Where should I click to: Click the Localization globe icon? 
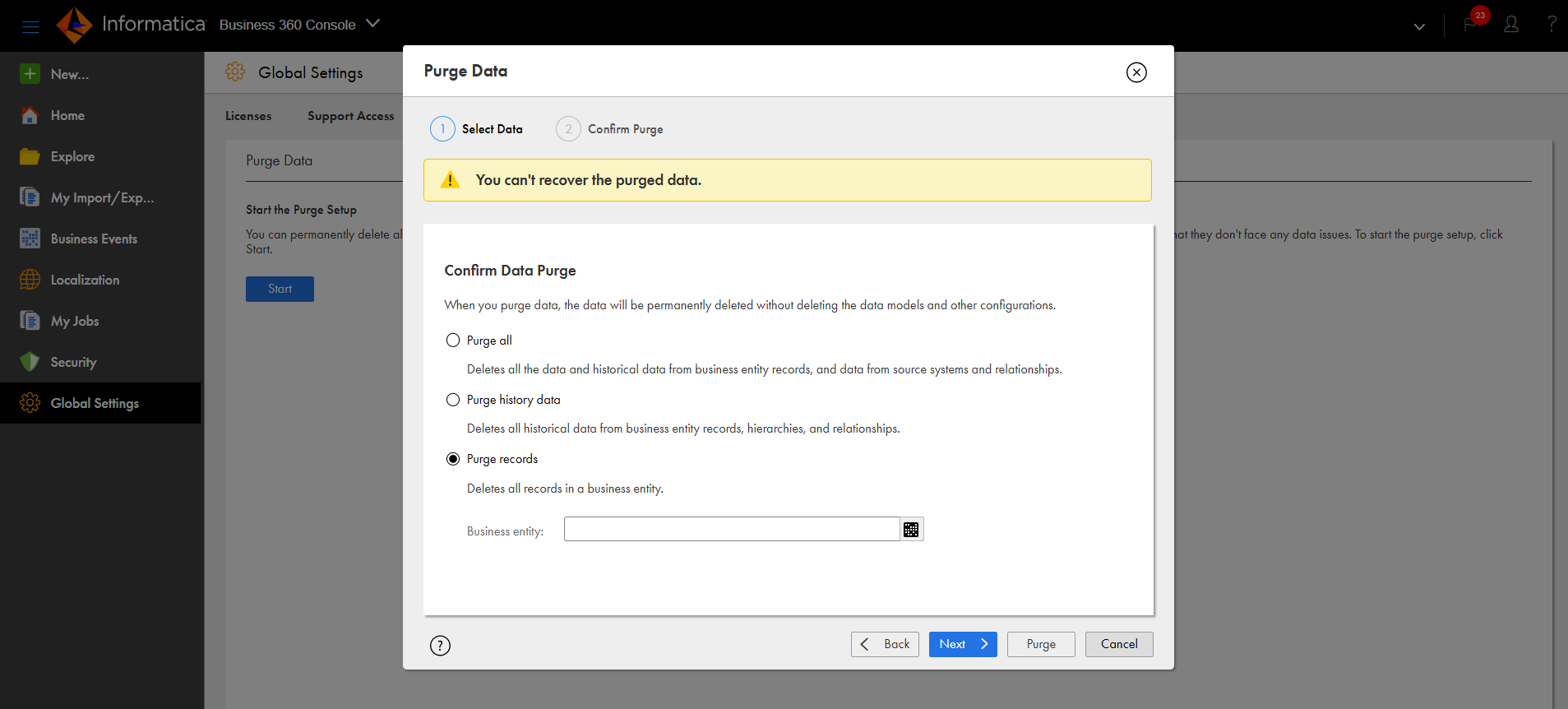tap(30, 280)
